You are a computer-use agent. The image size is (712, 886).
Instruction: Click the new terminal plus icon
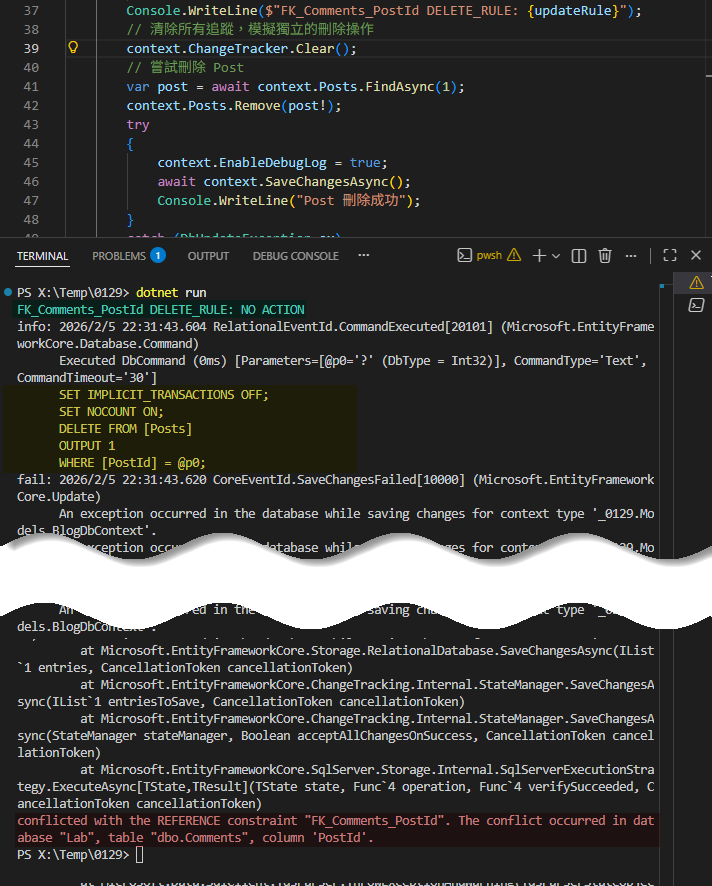point(539,256)
